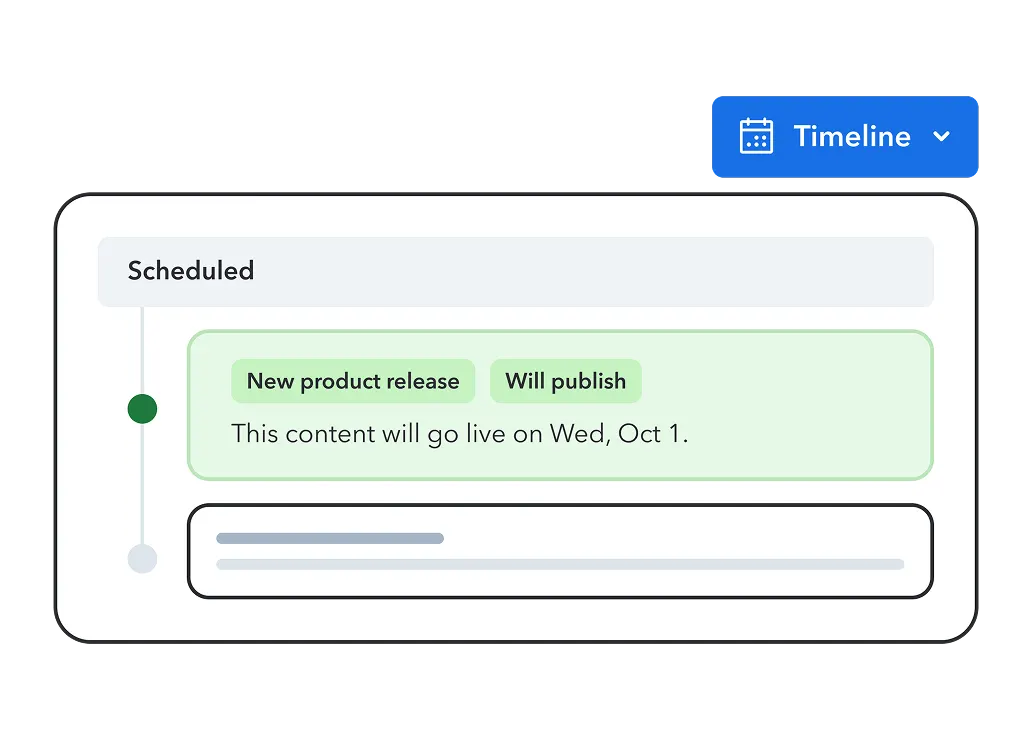Click the calendar icon on Timeline button

coord(756,136)
